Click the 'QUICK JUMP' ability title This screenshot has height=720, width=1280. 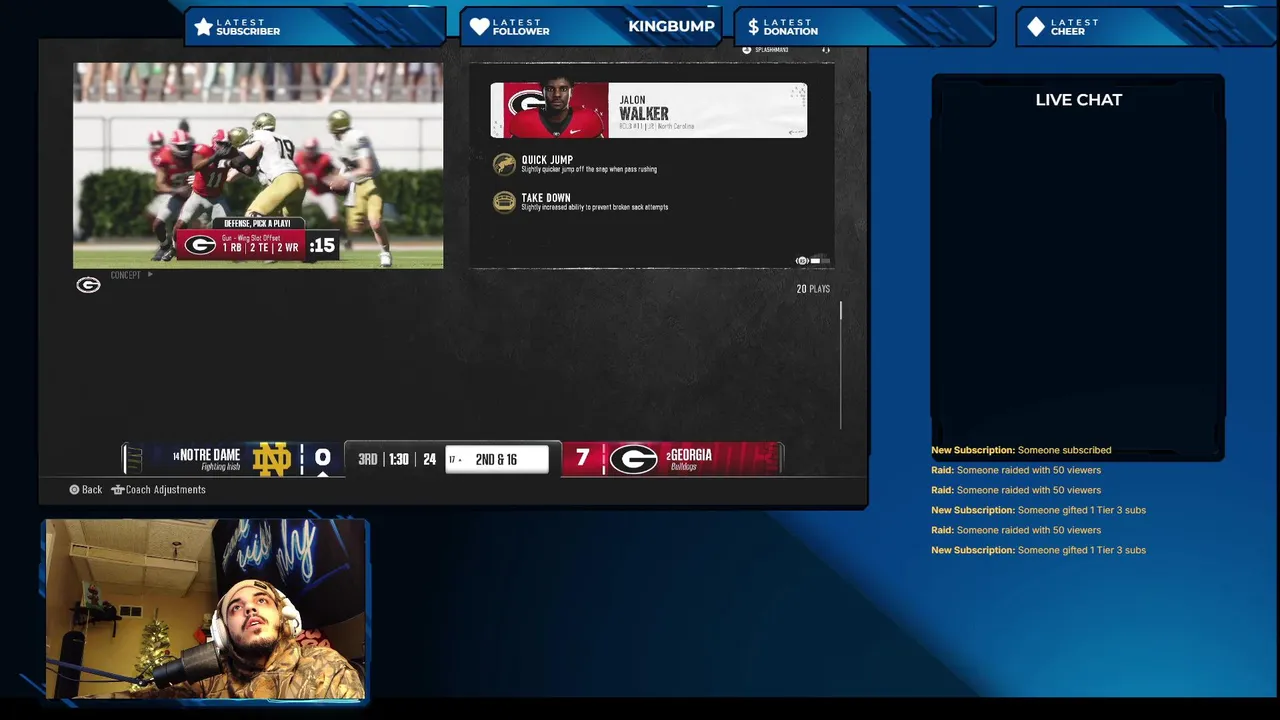(547, 160)
